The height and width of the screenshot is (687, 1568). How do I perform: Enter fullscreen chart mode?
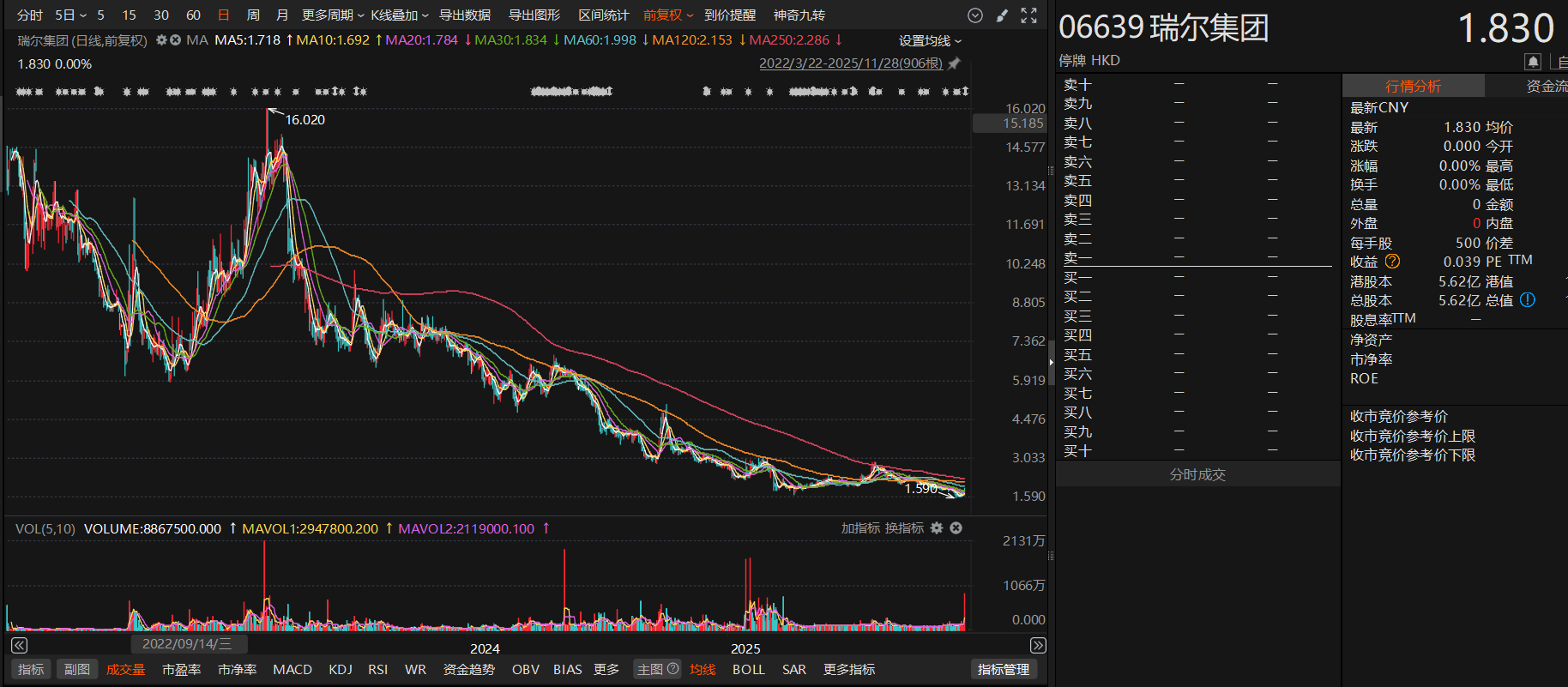click(x=1029, y=15)
